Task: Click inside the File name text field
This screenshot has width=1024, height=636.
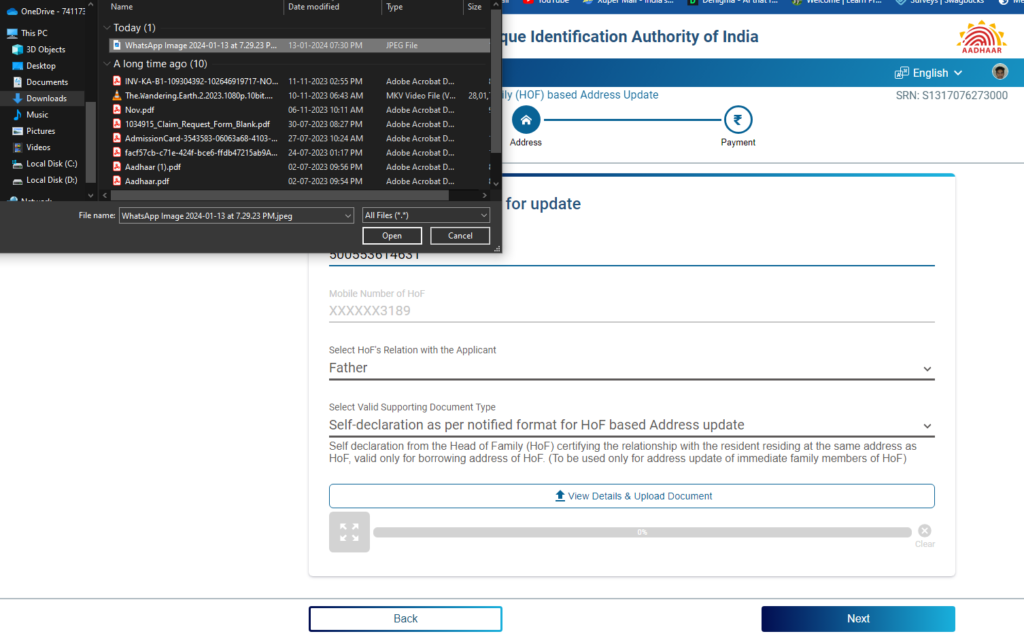Action: [231, 215]
